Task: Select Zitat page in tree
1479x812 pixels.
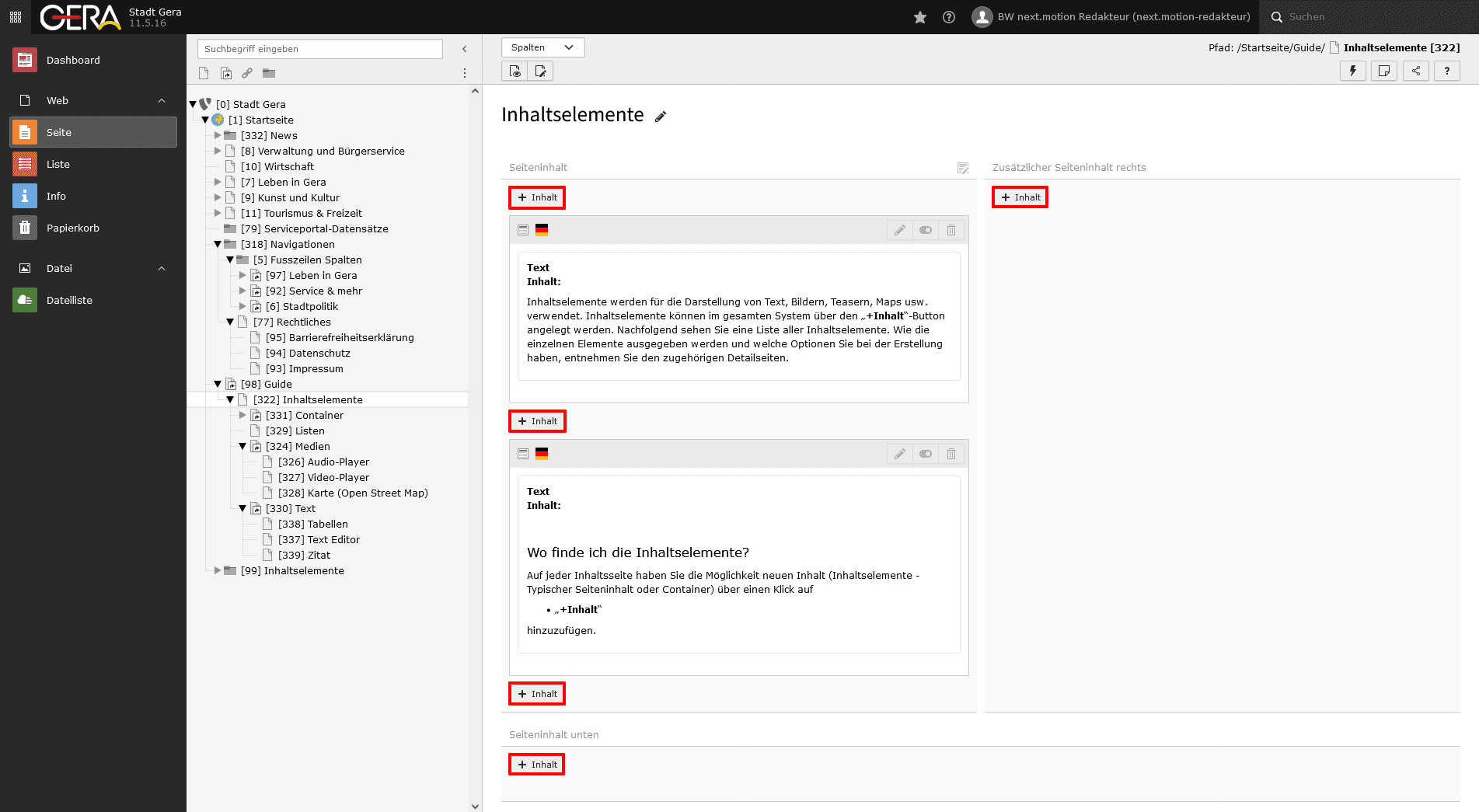Action: click(x=305, y=555)
